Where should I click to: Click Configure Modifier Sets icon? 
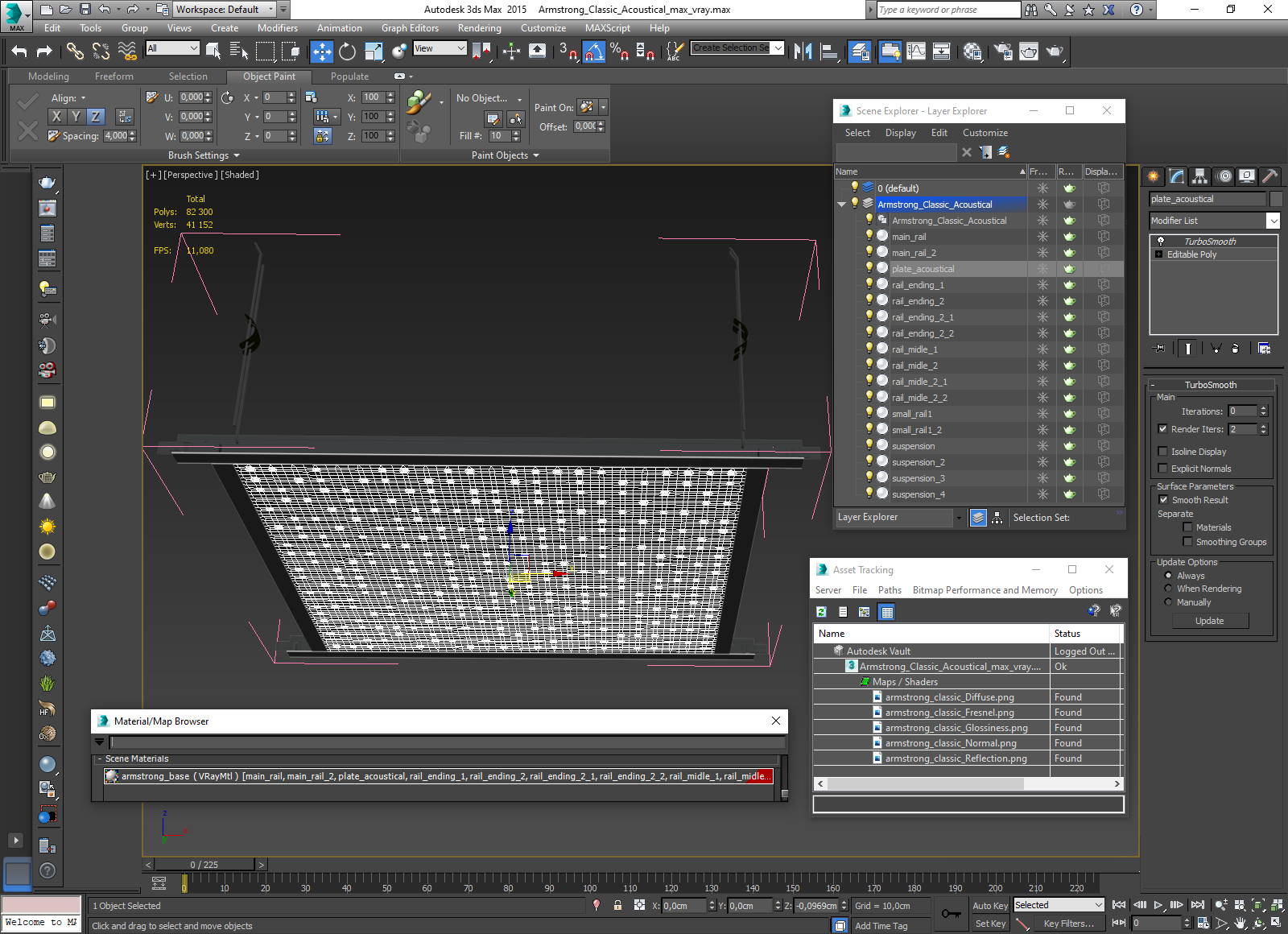1264,349
